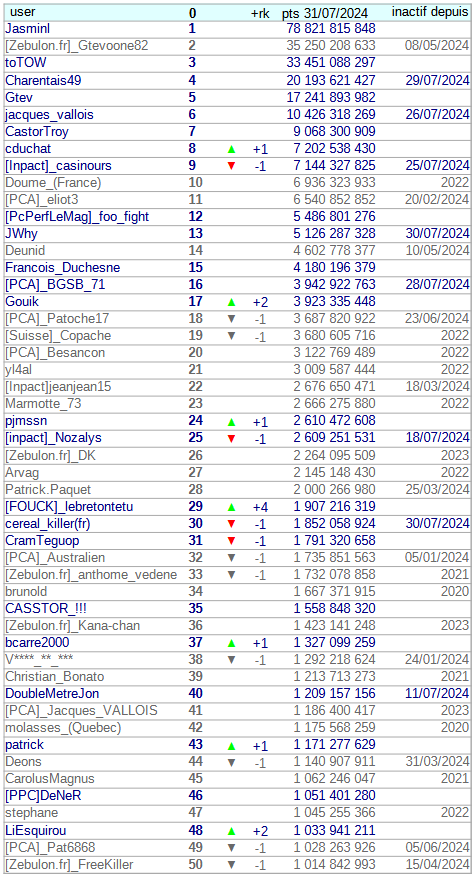Click the inactive date 11/07/2024
This screenshot has height=877, width=475.
437,695
